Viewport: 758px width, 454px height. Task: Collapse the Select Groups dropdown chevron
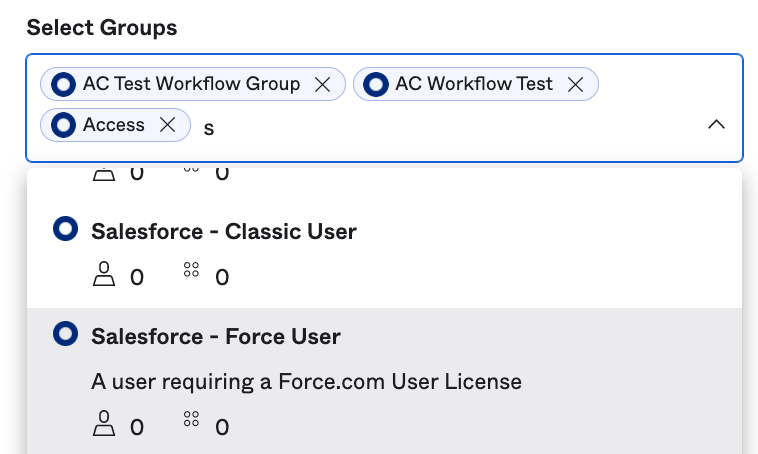(x=716, y=125)
